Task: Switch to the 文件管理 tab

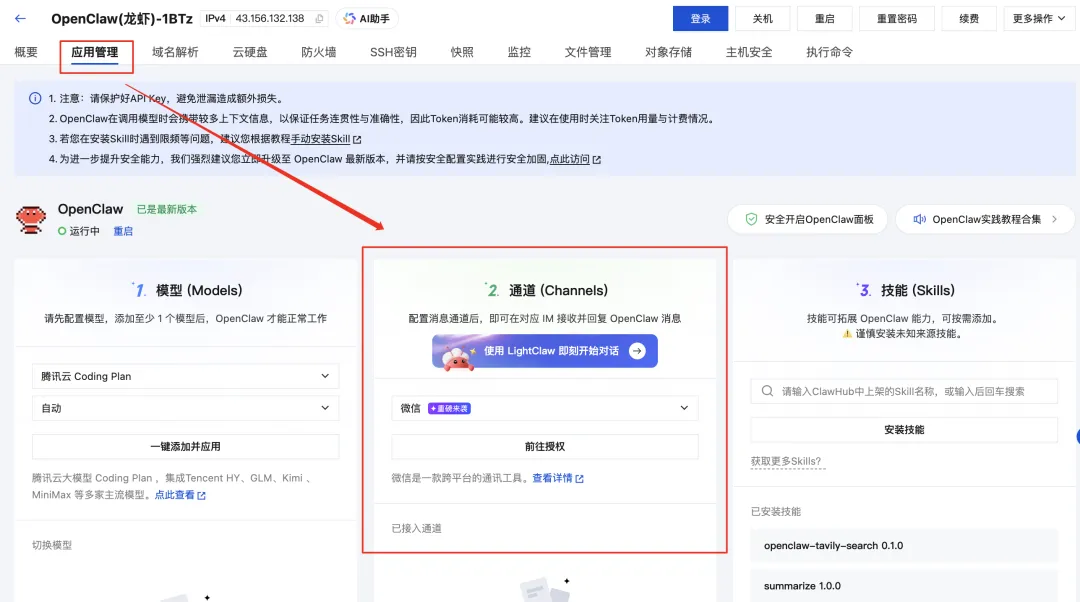Action: pos(588,52)
